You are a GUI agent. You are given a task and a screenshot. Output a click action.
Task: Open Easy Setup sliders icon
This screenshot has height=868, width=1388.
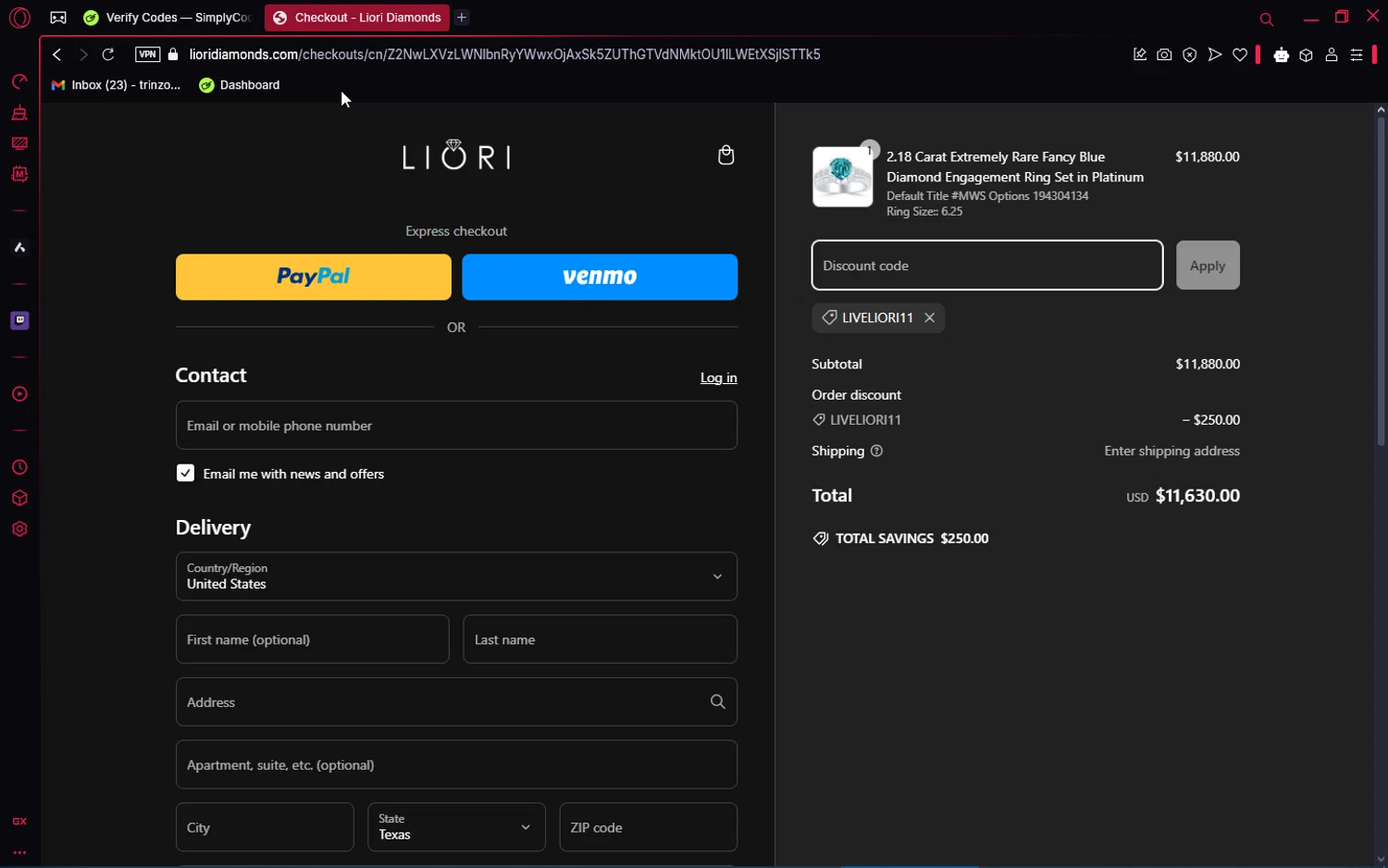tap(1357, 55)
